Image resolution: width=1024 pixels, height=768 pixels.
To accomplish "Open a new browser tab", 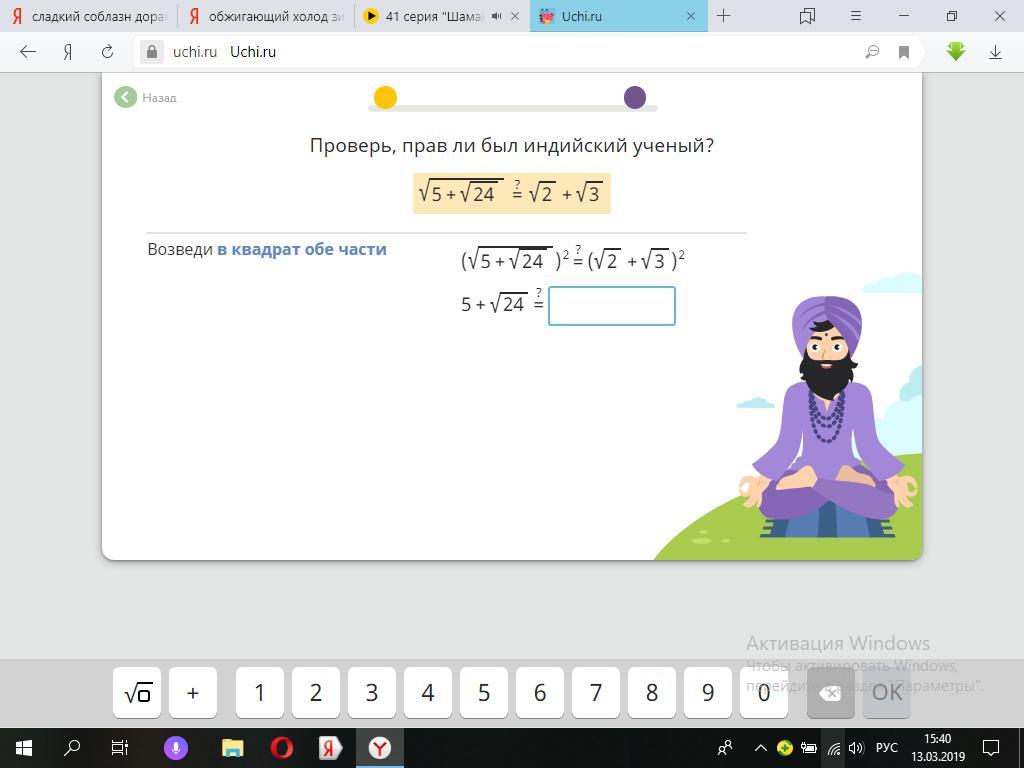I will [x=724, y=16].
